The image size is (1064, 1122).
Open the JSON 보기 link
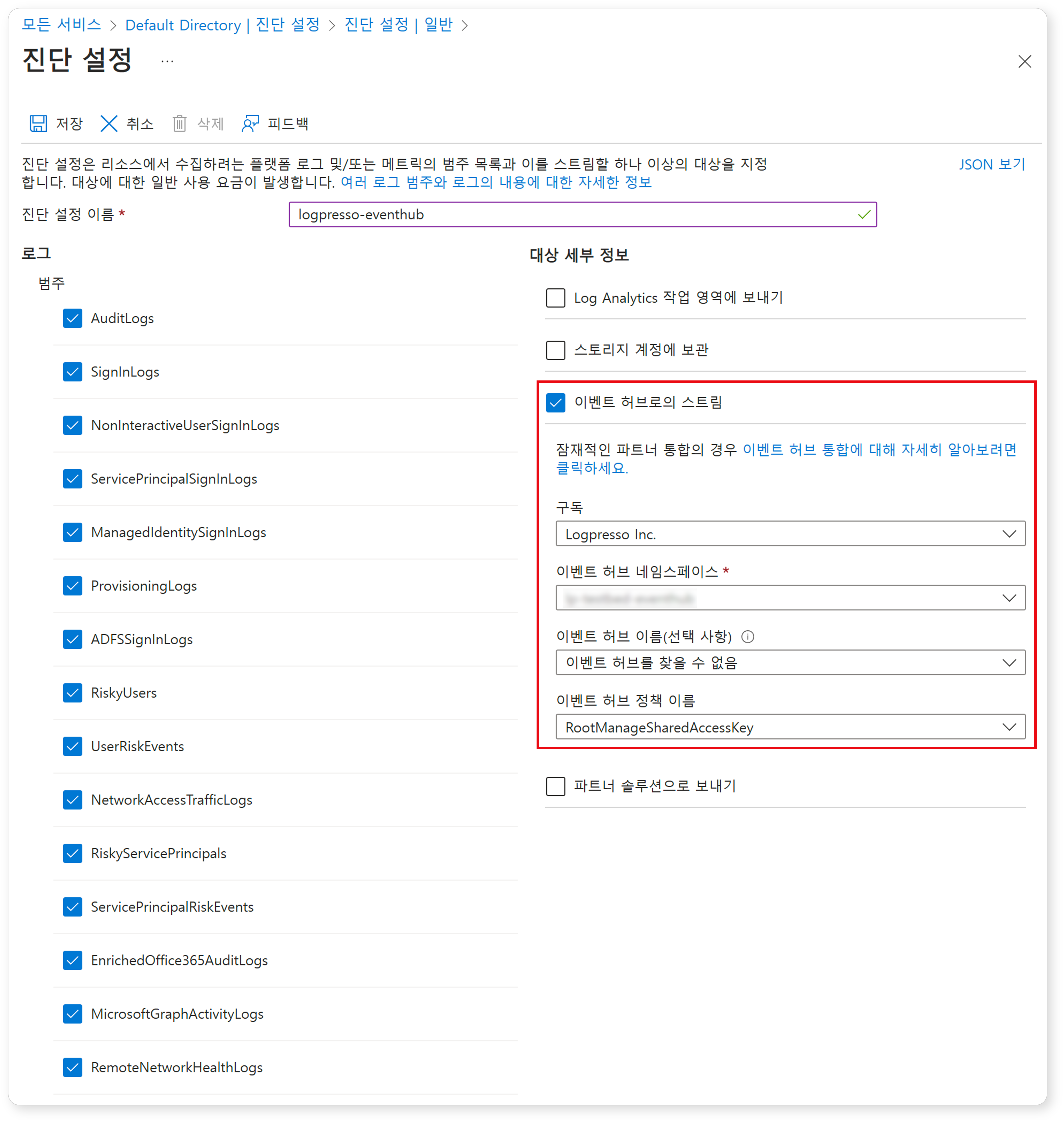(x=992, y=165)
